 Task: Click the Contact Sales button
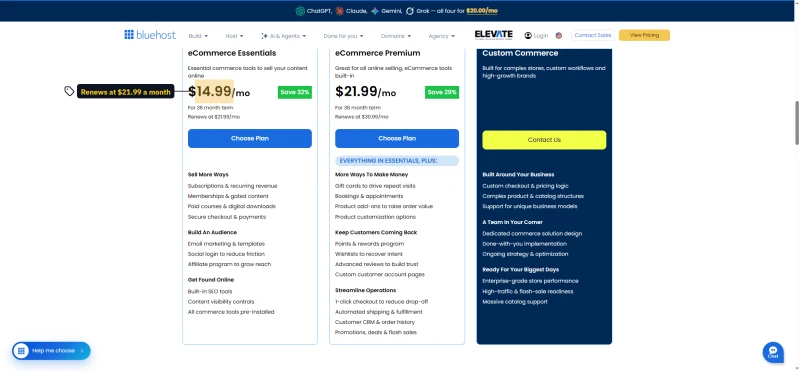tap(592, 35)
